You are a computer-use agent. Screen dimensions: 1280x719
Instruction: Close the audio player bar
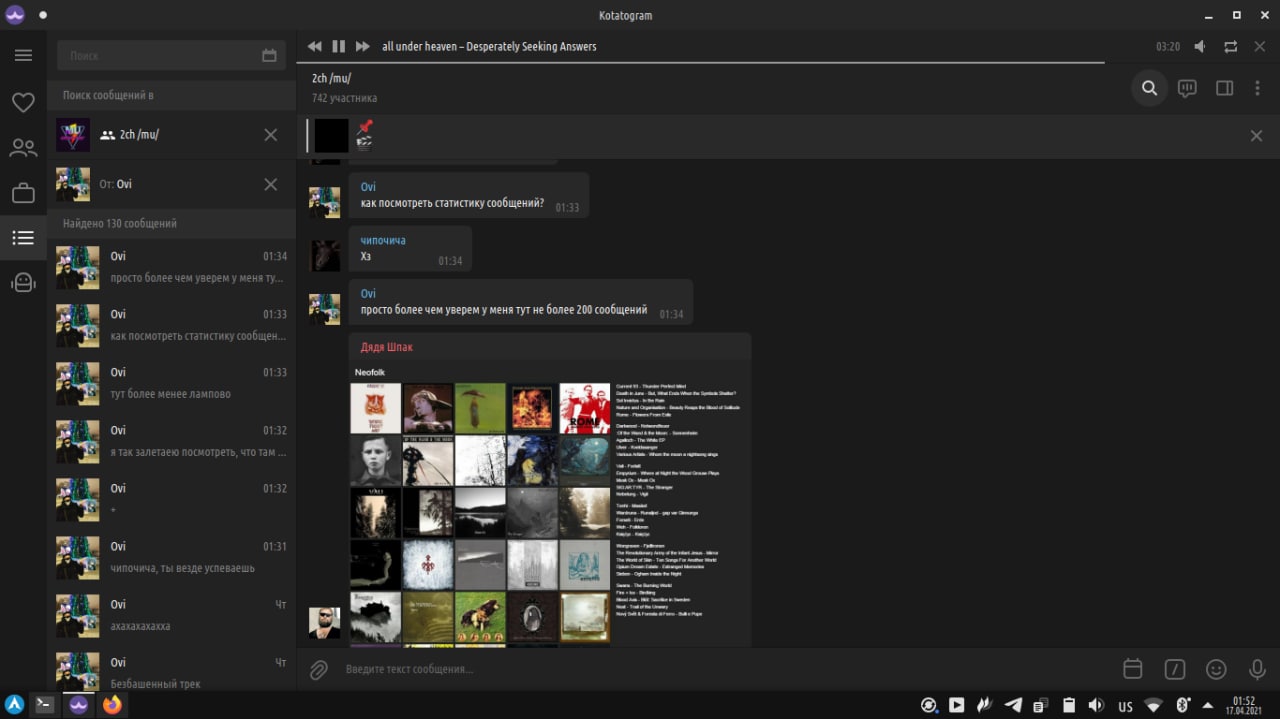coord(1260,46)
